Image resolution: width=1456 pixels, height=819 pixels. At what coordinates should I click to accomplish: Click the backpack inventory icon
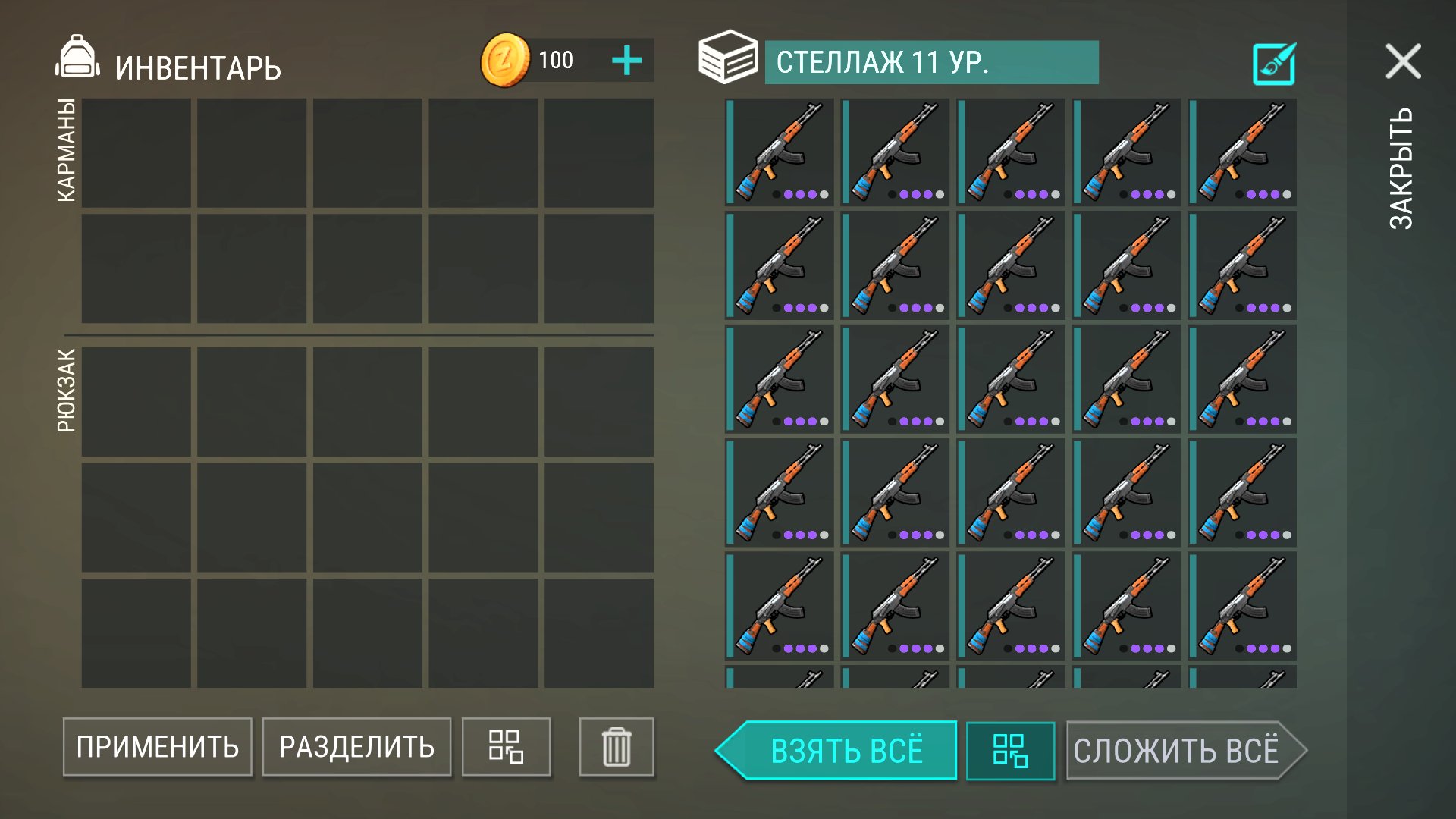[77, 57]
